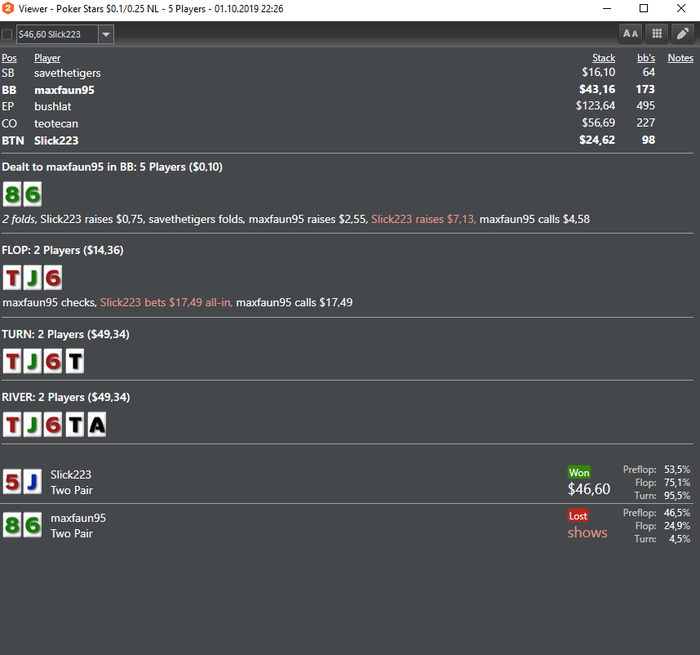Click the orange app logo icon
Image resolution: width=700 pixels, height=655 pixels.
8,8
